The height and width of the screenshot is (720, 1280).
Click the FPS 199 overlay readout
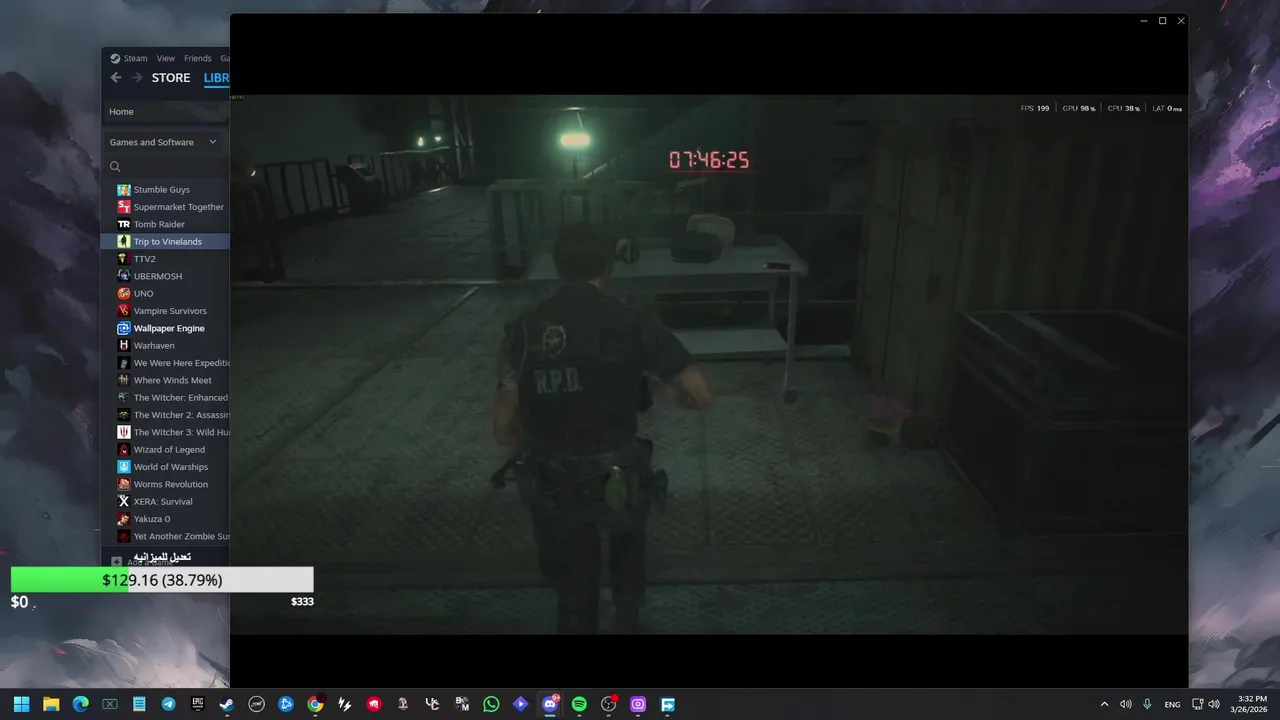[1035, 108]
